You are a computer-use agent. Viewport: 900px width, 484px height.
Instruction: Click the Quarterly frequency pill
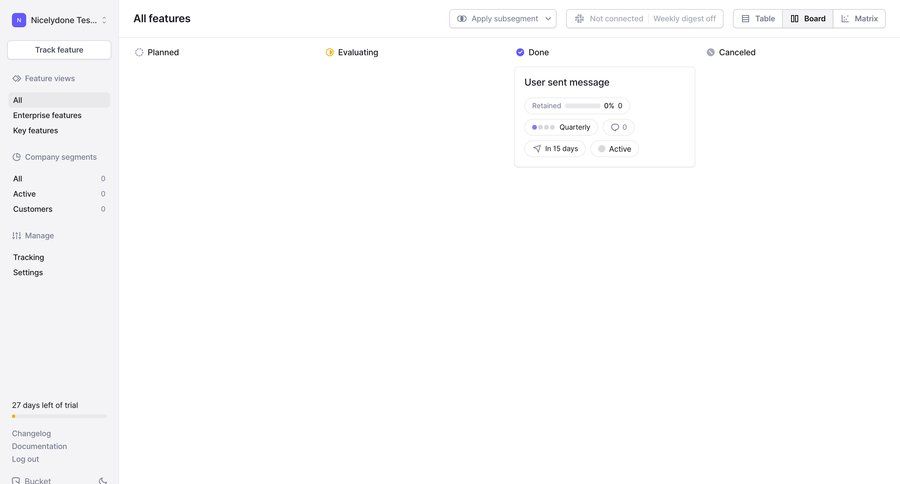561,127
